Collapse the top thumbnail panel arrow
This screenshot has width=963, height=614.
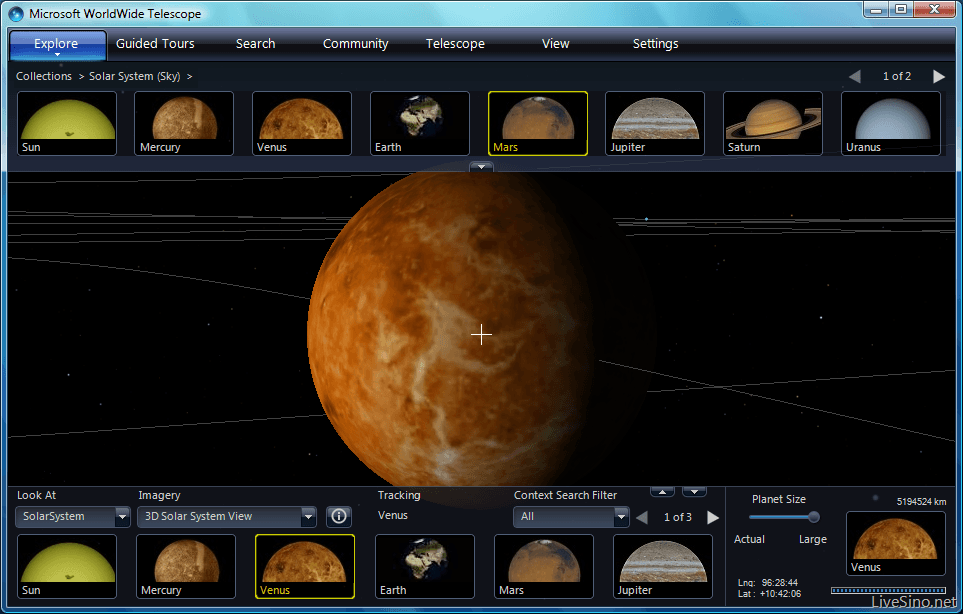click(482, 166)
